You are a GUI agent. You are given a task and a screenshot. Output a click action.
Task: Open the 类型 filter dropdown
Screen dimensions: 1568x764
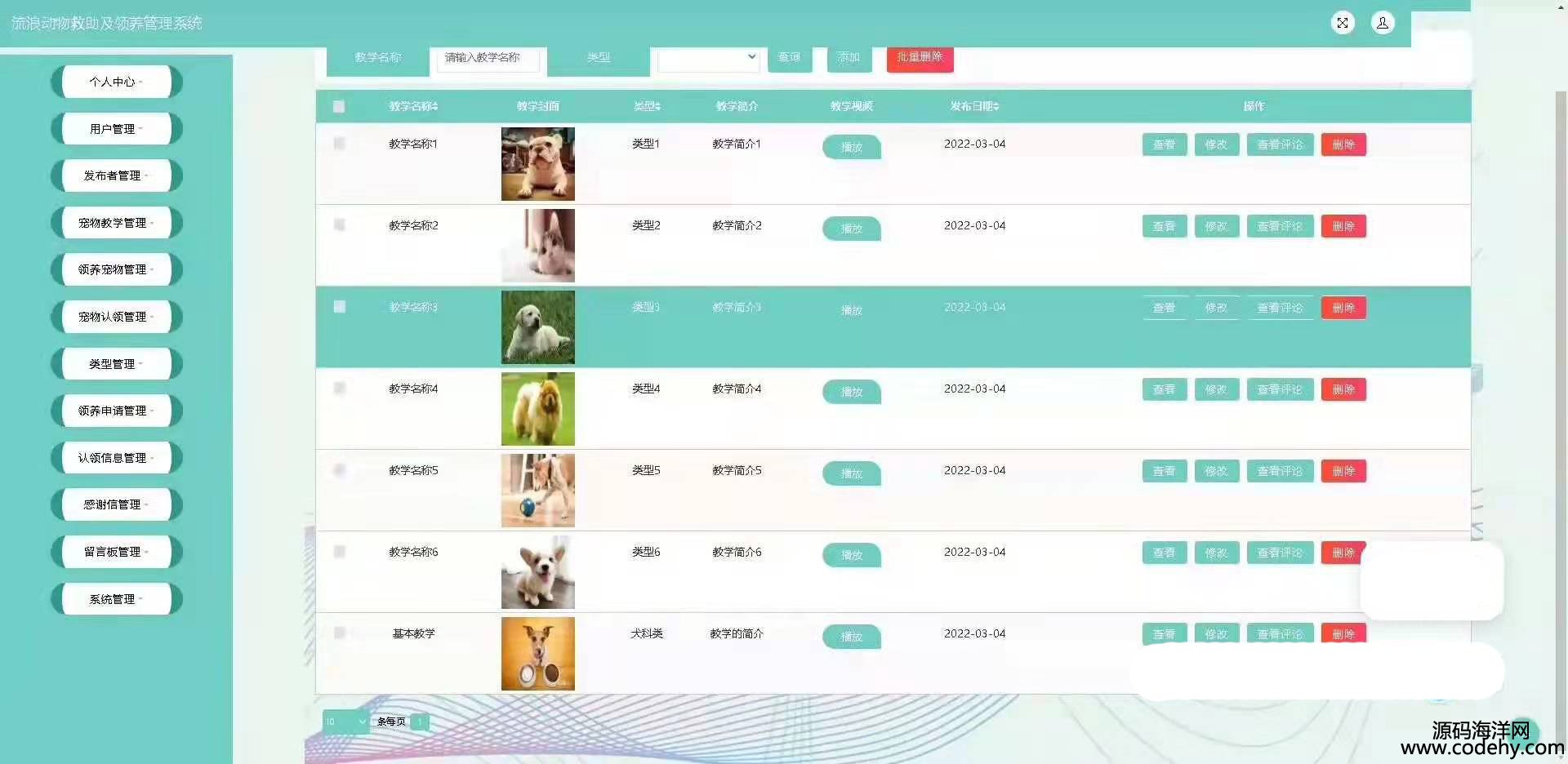pos(709,57)
